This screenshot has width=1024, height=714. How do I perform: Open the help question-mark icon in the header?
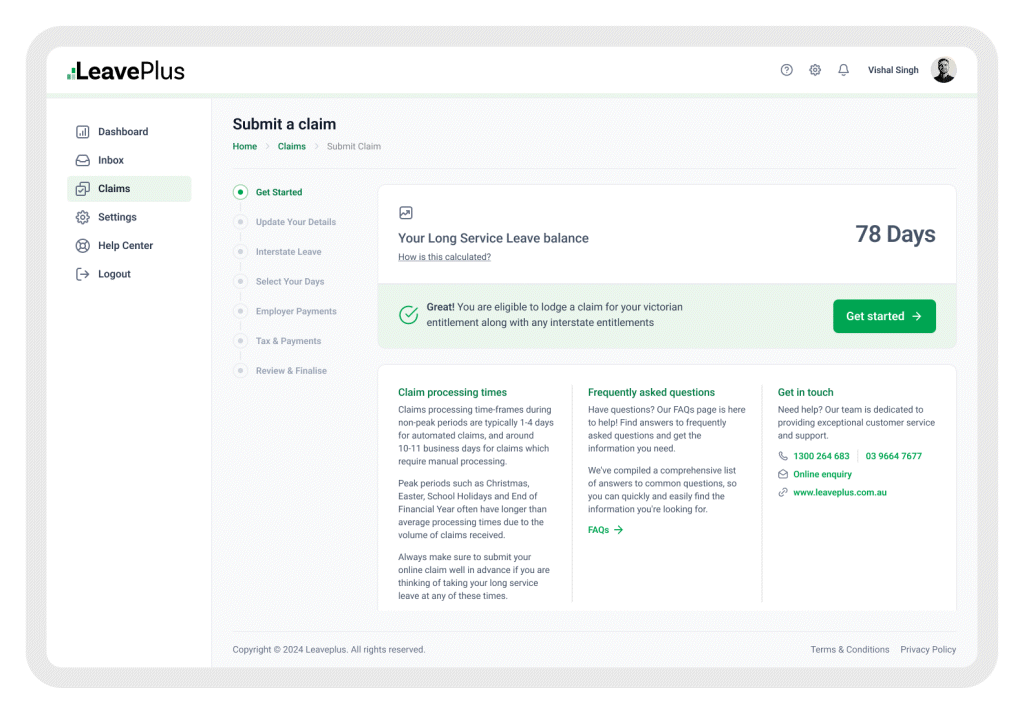click(786, 70)
